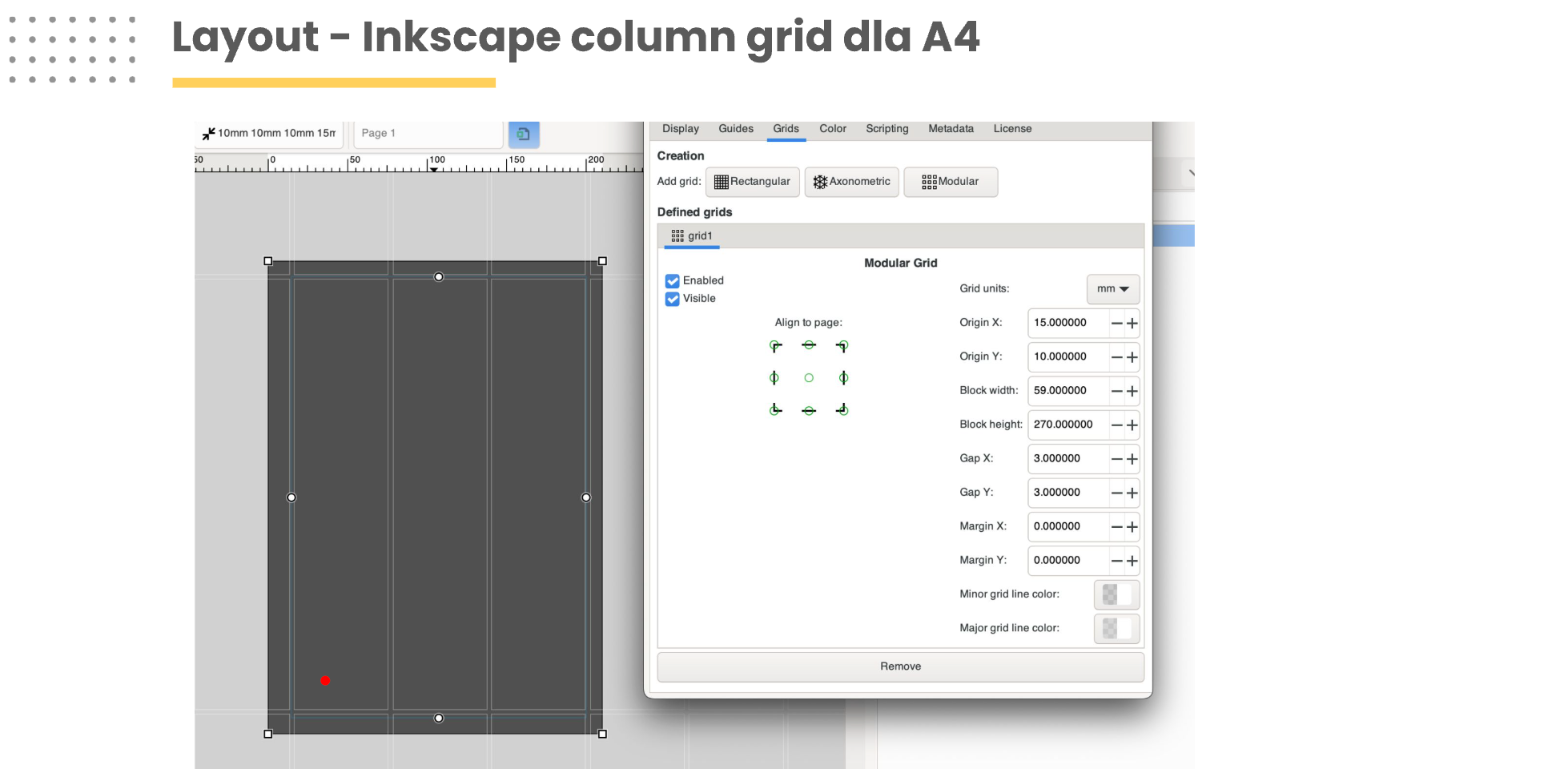Decrease Origin X with minus button

click(1116, 324)
